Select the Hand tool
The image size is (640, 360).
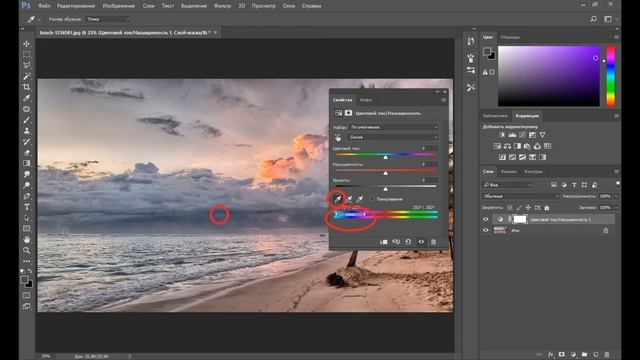[x=27, y=240]
